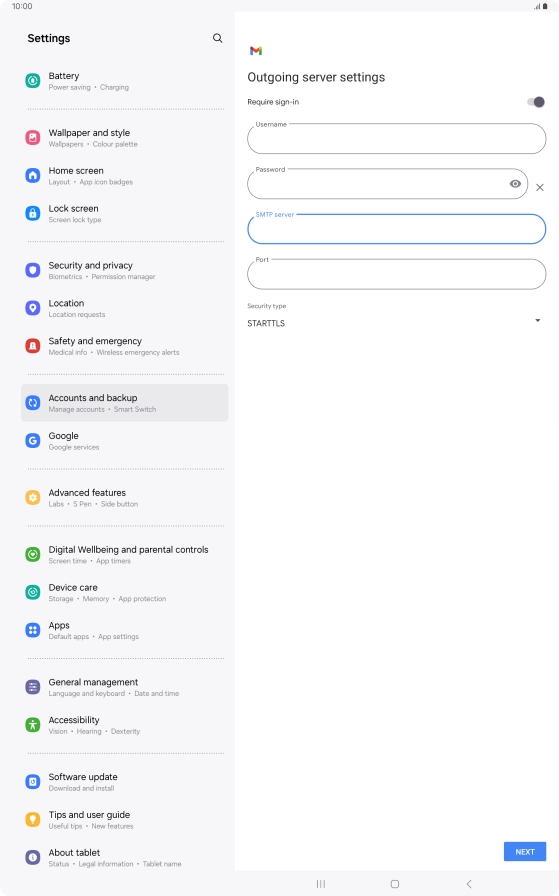559x896 pixels.
Task: Tap the Lock screen padlock icon
Action: click(33, 213)
